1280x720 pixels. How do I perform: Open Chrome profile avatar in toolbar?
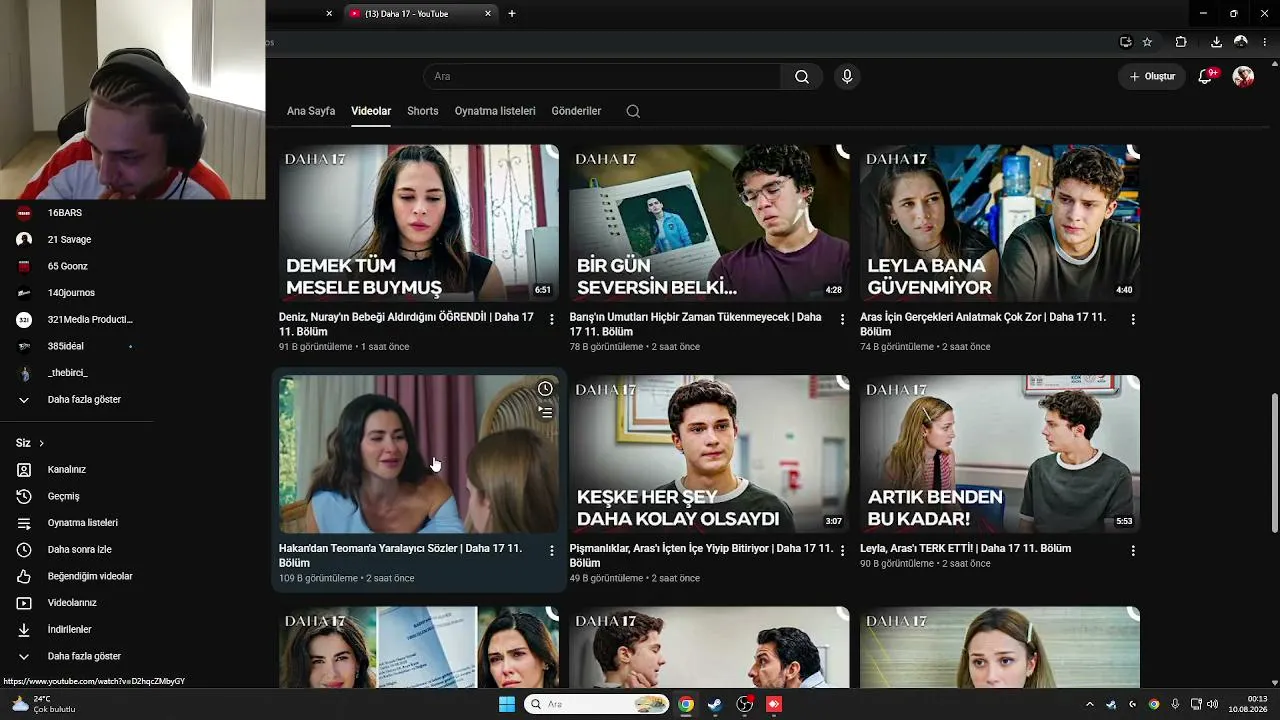point(1241,42)
